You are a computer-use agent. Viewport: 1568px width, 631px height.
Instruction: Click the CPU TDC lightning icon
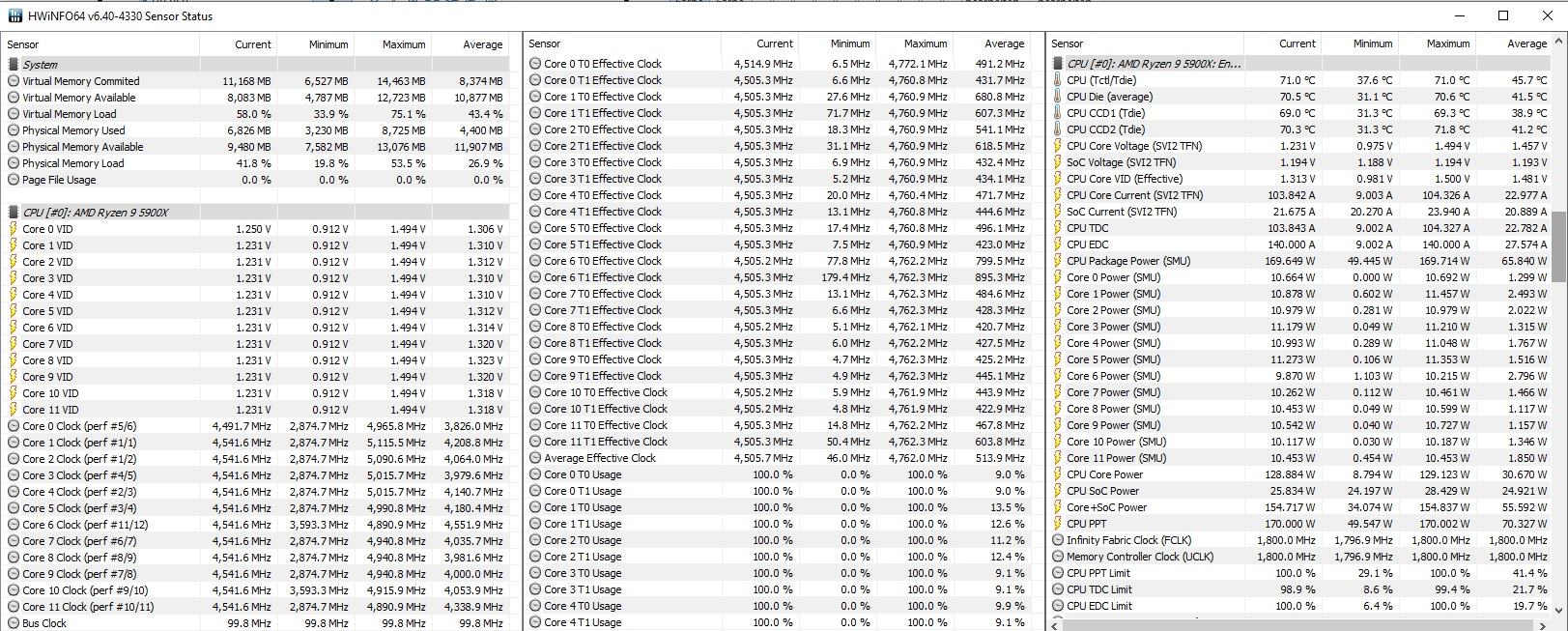click(x=1058, y=228)
